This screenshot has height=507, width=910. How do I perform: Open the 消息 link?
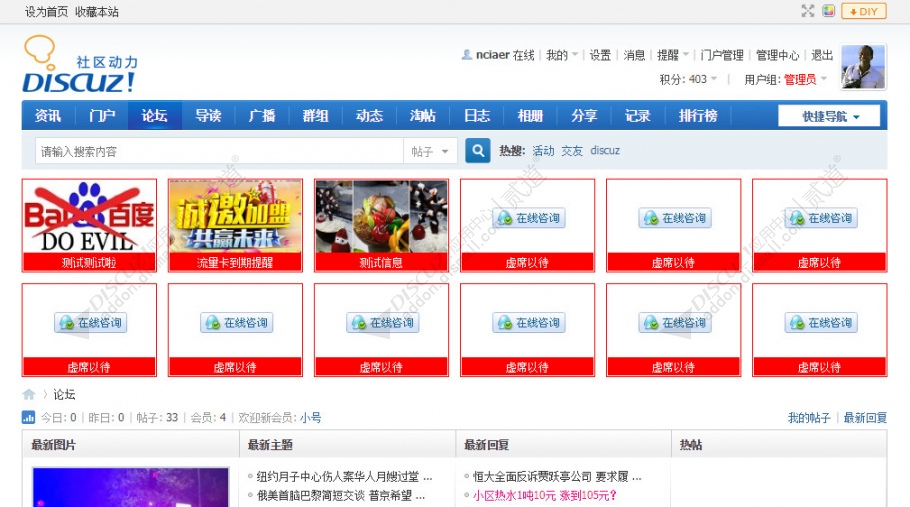point(634,55)
